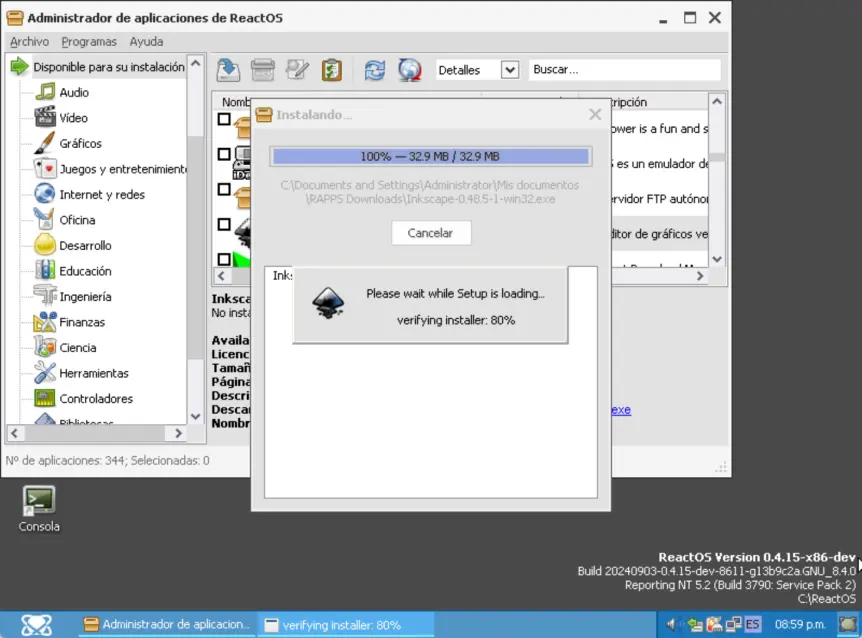Open the Consola desktop shortcut
The image size is (862, 638).
(x=38, y=509)
